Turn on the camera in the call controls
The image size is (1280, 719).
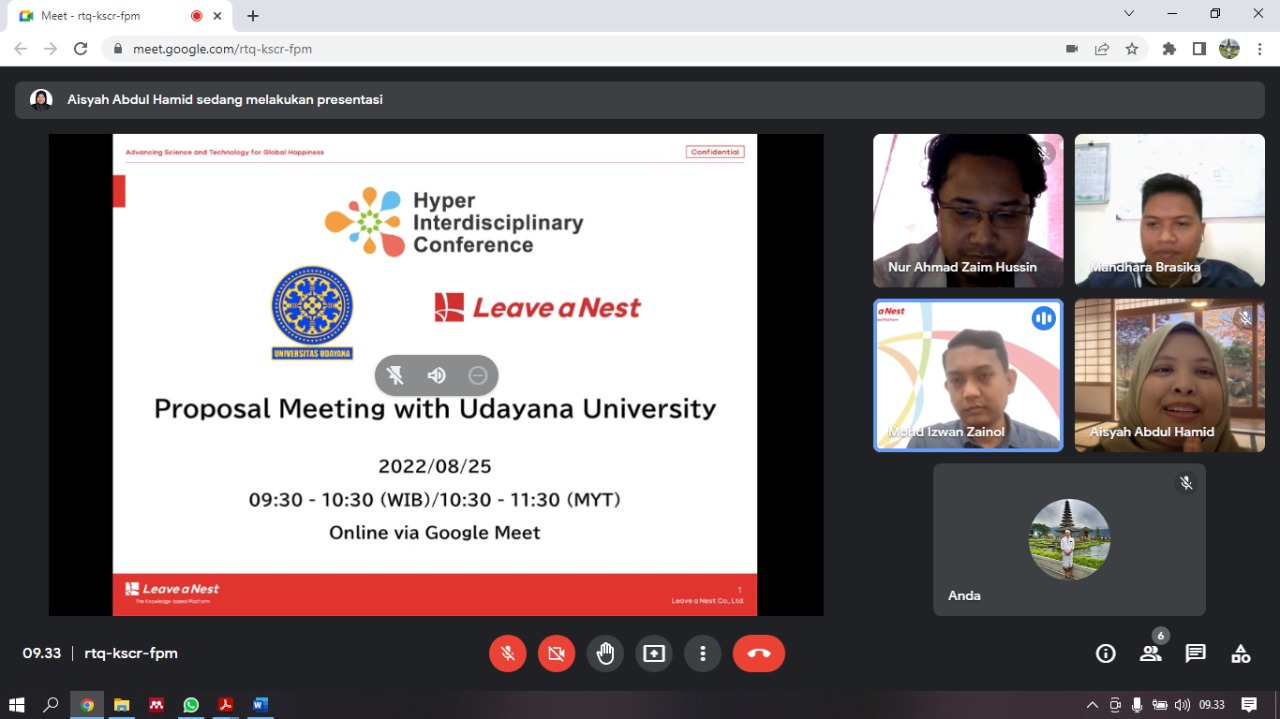point(557,653)
